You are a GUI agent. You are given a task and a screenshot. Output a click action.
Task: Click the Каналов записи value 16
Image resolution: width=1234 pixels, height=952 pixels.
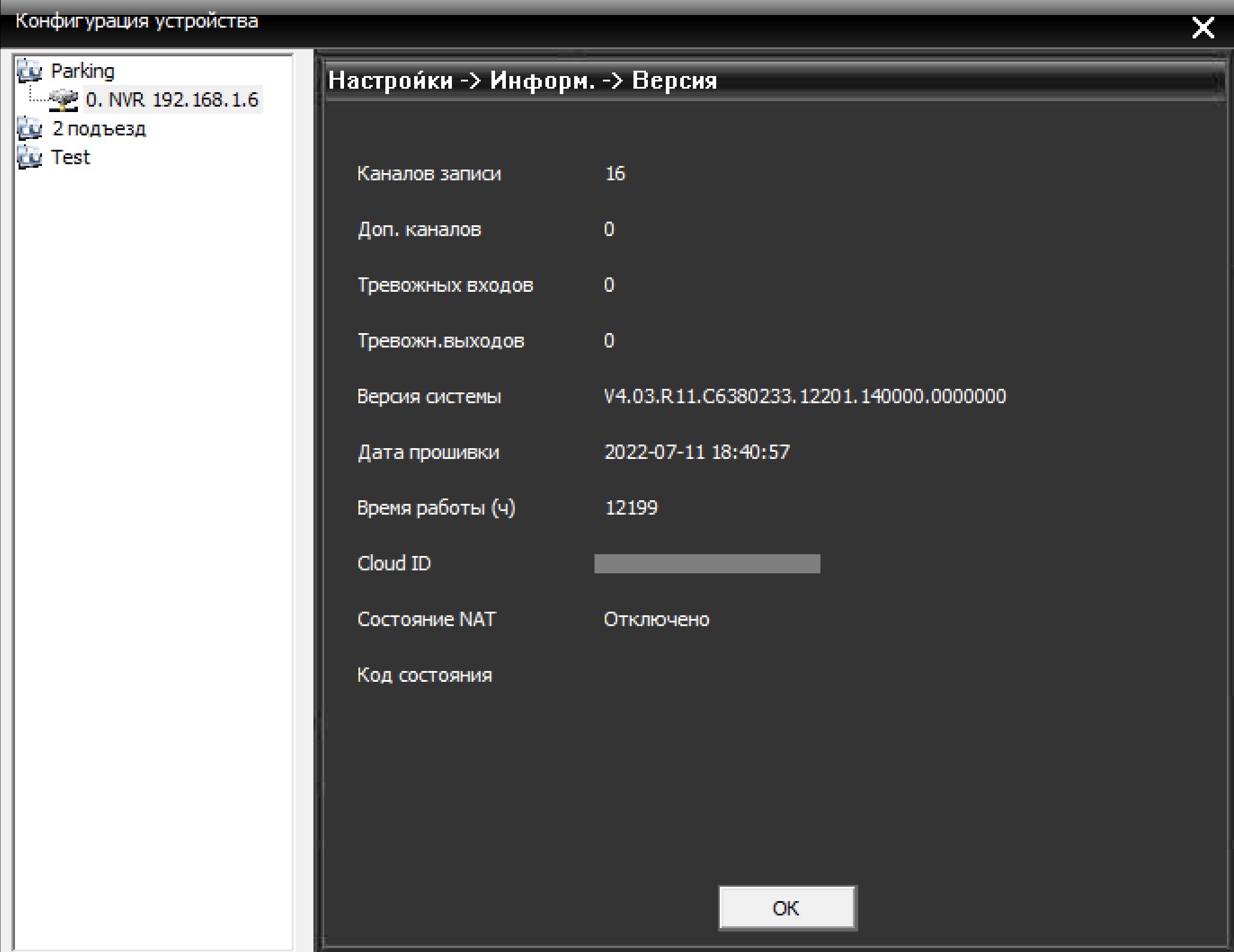pyautogui.click(x=615, y=174)
